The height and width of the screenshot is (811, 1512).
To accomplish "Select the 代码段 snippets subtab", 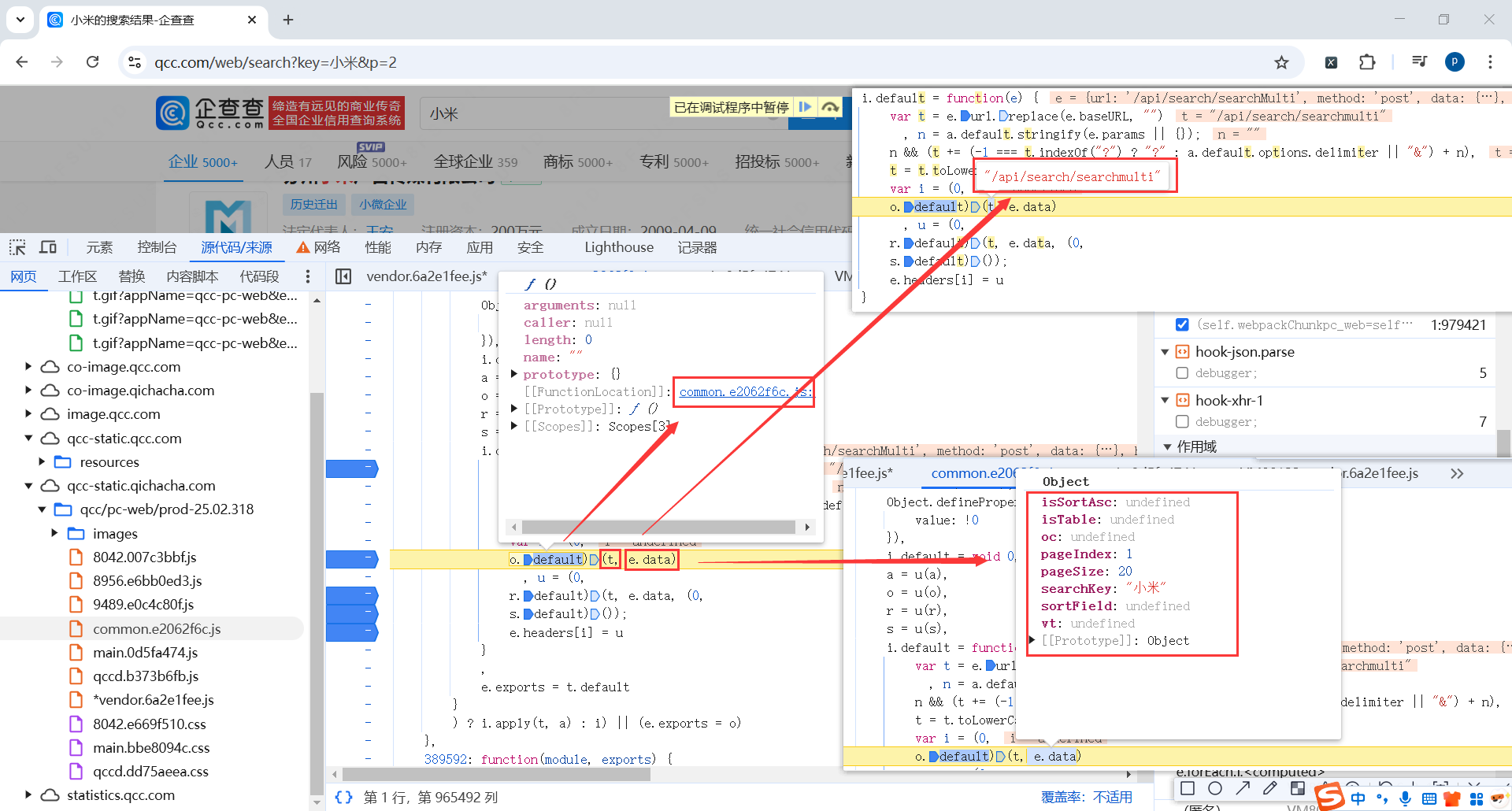I will pos(259,276).
